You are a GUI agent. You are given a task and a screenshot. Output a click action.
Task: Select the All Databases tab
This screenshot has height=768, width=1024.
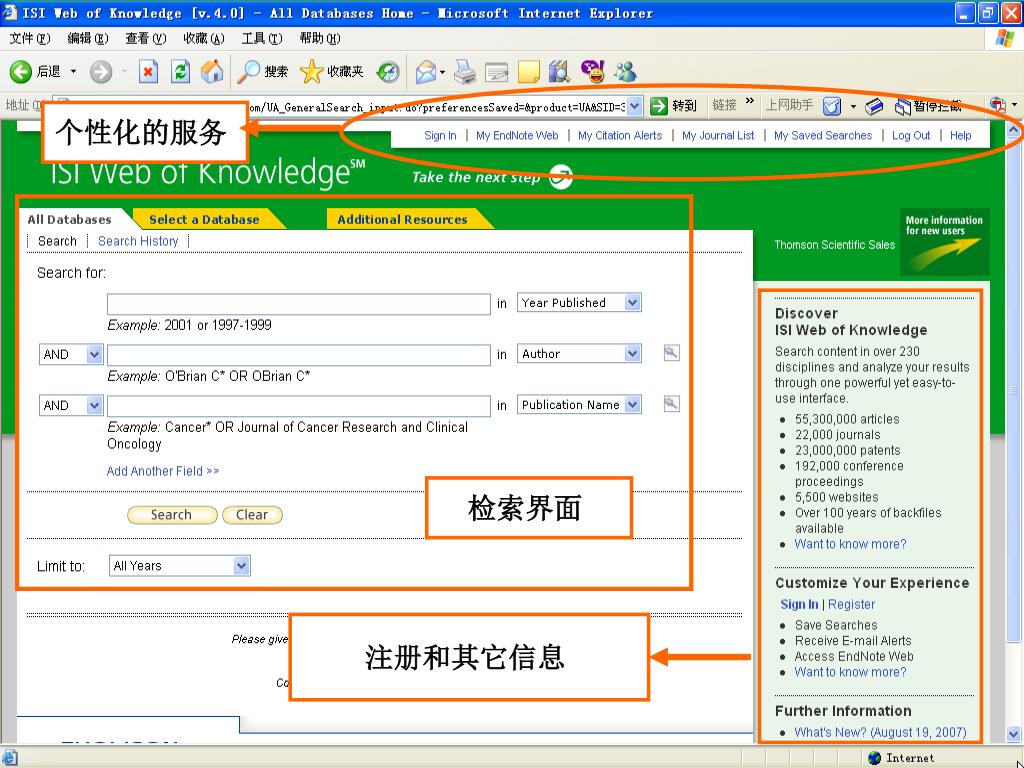click(x=69, y=219)
